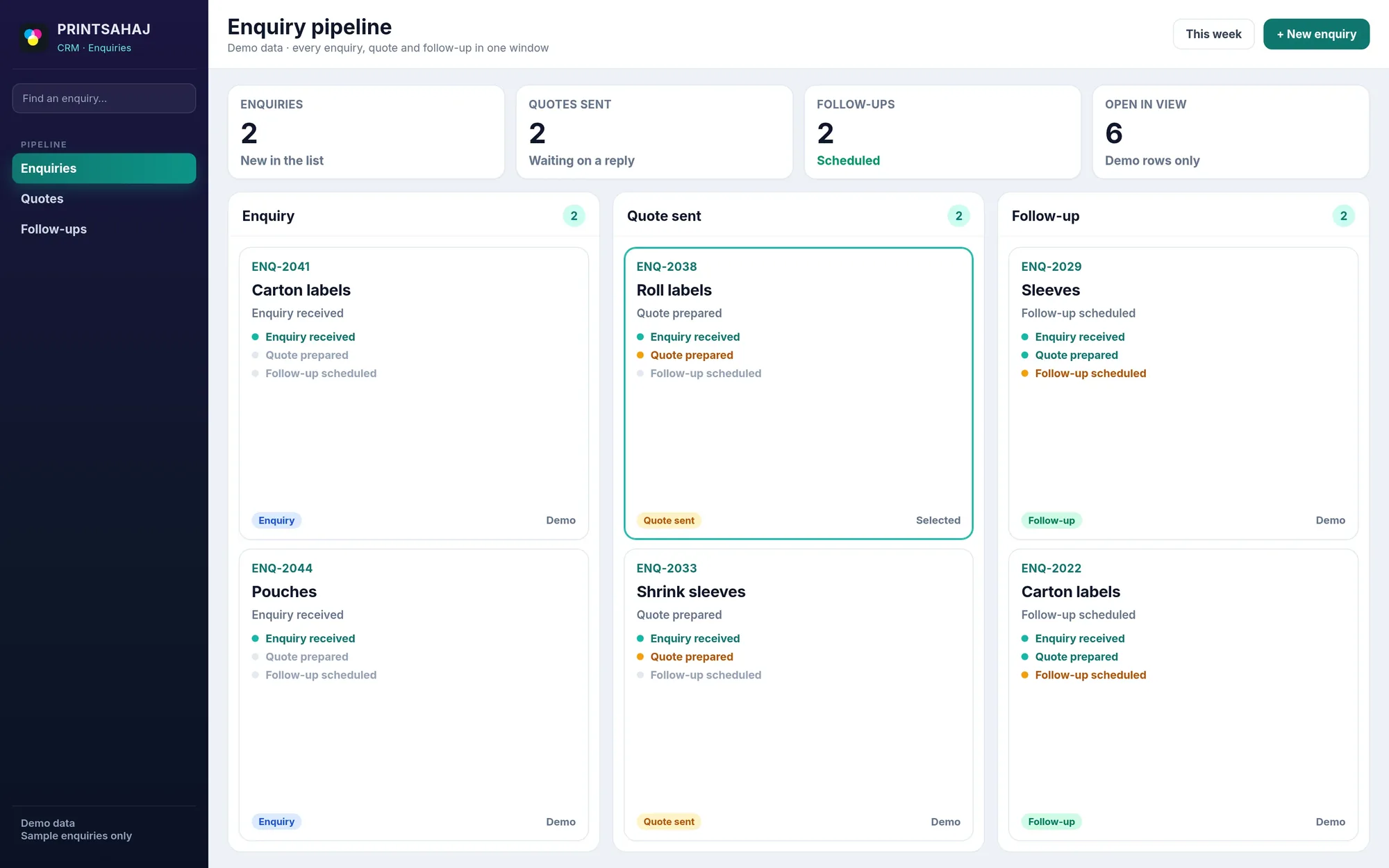Click 'Quote prepared' step in Roll labels card
Screen dimensions: 1389x868
[692, 355]
